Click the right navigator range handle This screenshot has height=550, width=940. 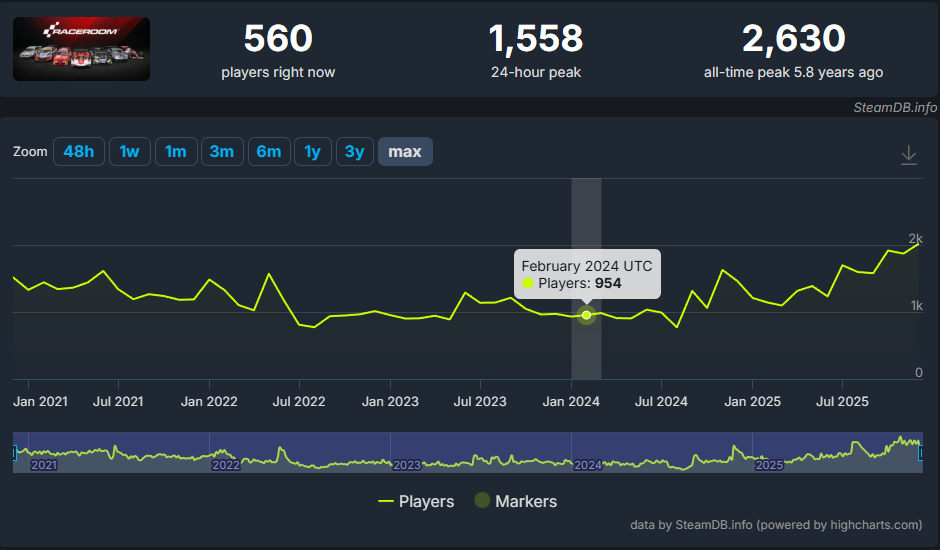(920, 453)
